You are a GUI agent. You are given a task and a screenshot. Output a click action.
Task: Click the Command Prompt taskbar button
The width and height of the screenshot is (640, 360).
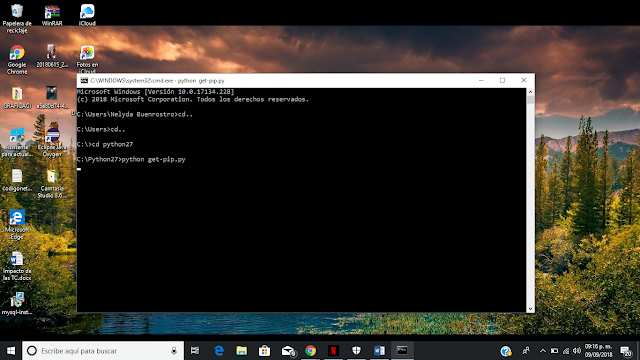(x=402, y=351)
